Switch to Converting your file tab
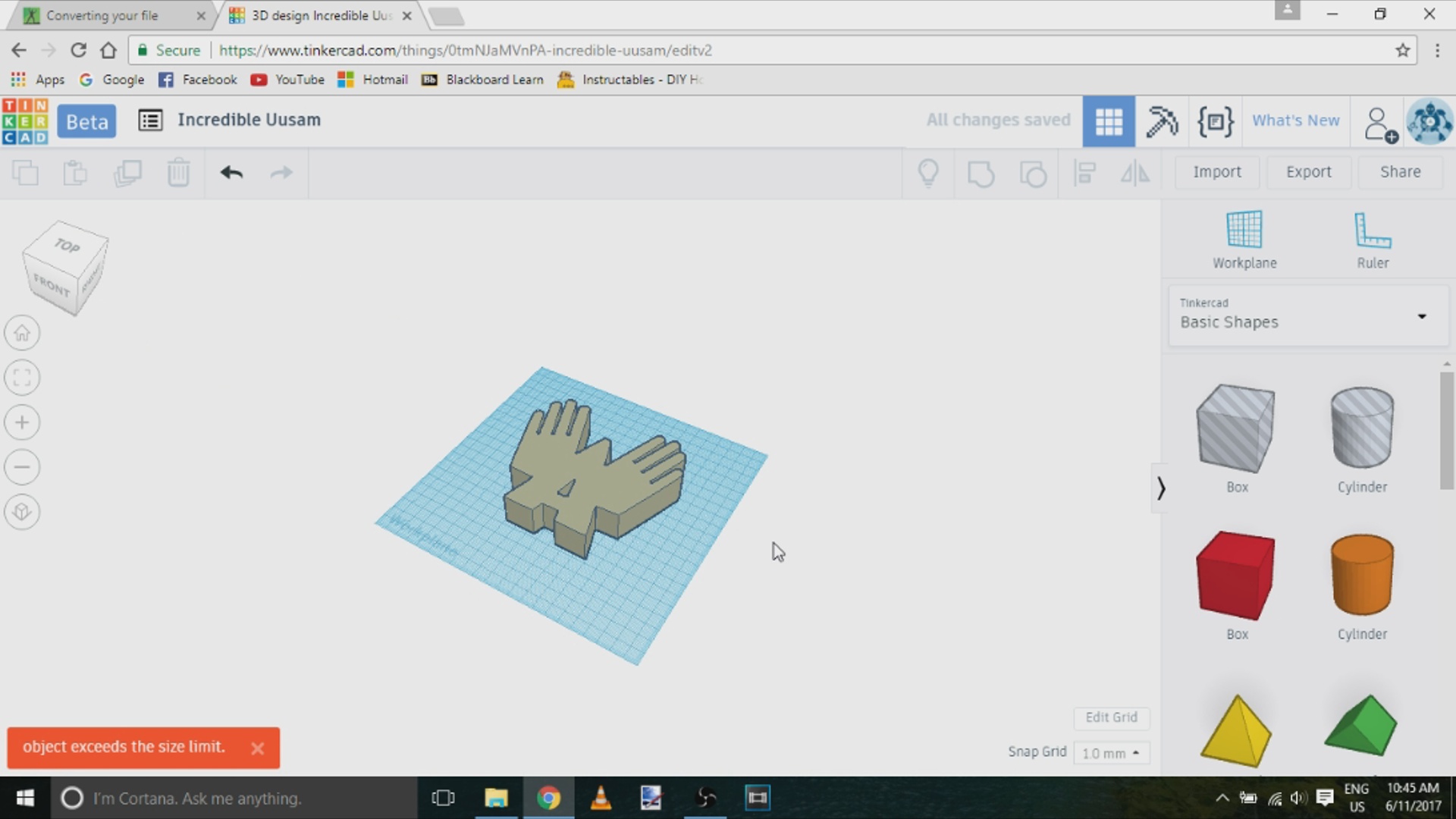1456x819 pixels. (102, 15)
